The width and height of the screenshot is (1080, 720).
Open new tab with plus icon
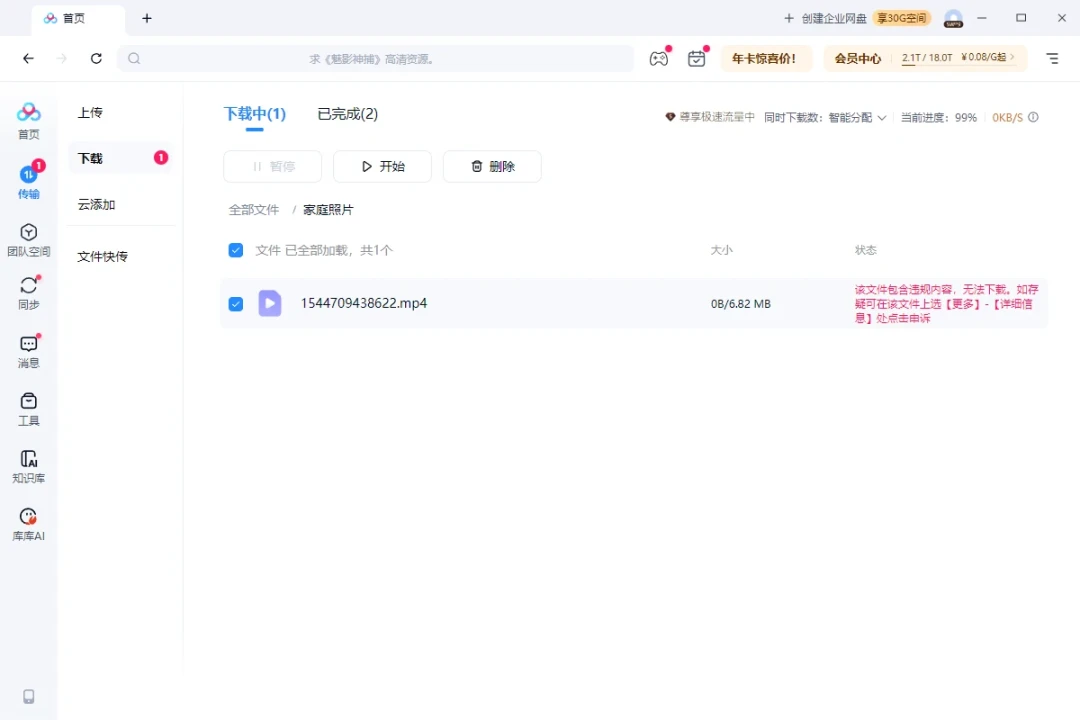(147, 19)
